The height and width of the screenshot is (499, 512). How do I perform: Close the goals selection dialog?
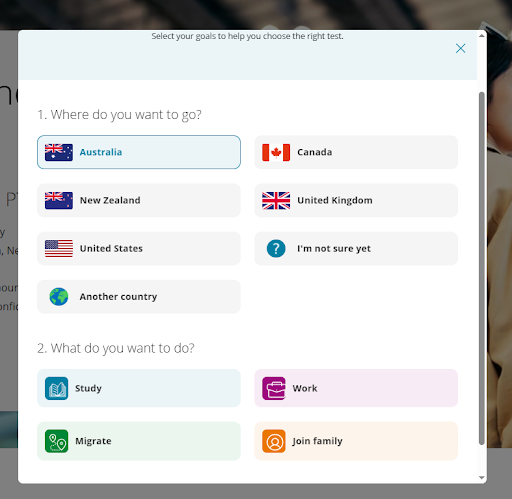pyautogui.click(x=460, y=48)
